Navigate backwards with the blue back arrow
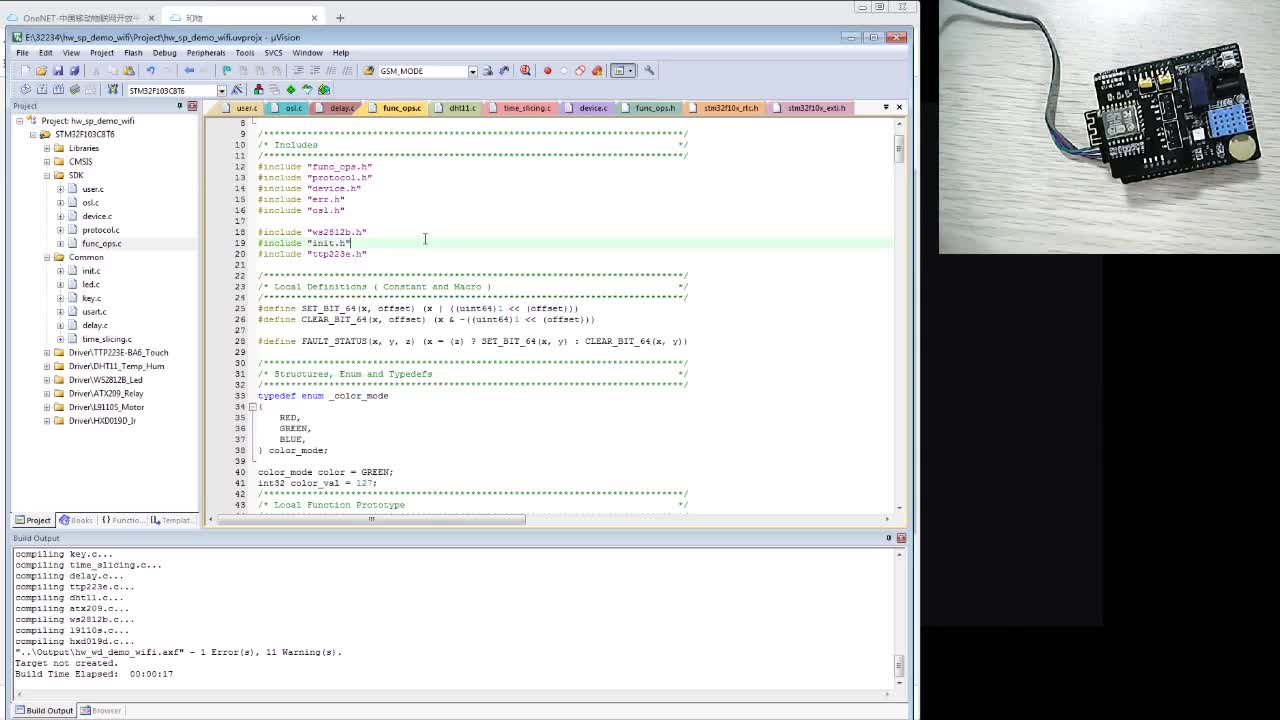Screen dimensions: 1280x720 [x=189, y=70]
